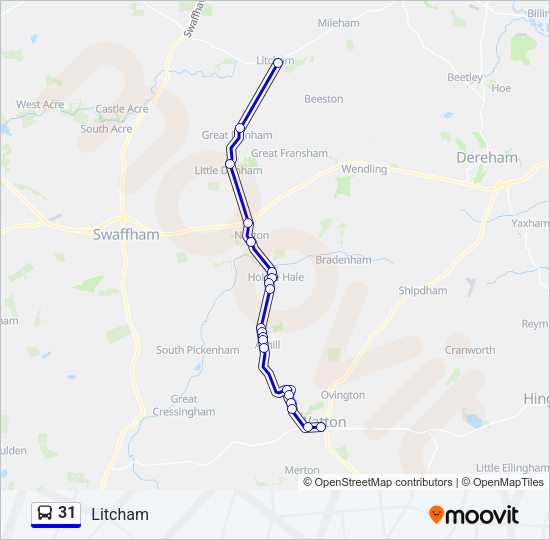The height and width of the screenshot is (540, 550).
Task: Open the OpenStreetMap contributors attribution link
Action: 378,482
